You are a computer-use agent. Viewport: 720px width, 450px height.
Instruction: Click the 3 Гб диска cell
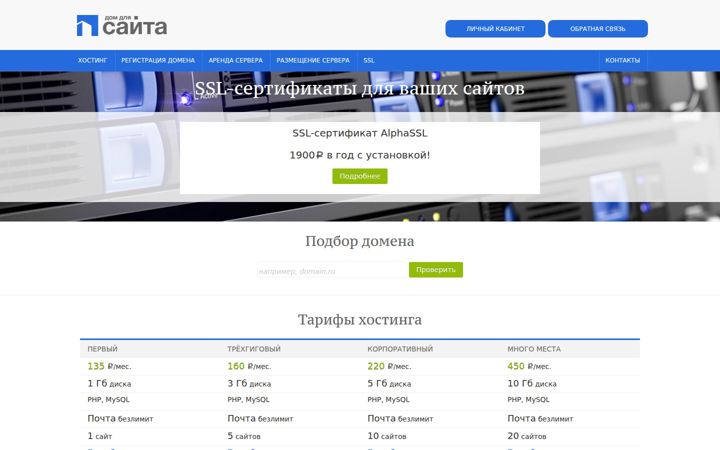click(249, 383)
